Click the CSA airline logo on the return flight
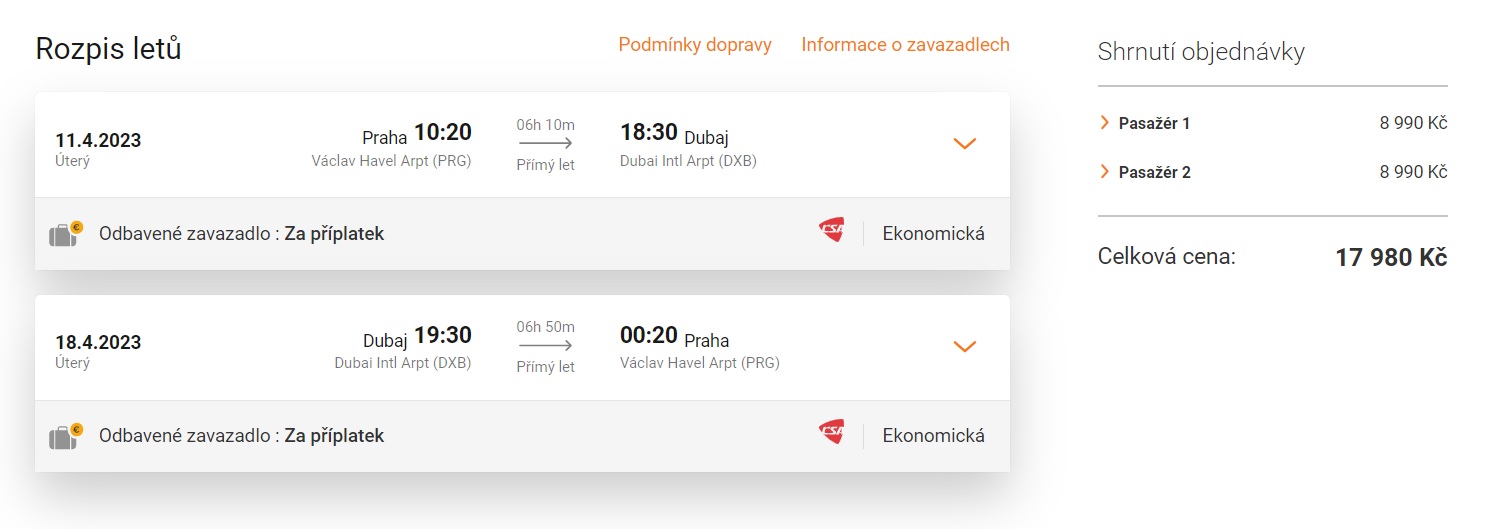Screen dimensions: 1485x529 831,432
